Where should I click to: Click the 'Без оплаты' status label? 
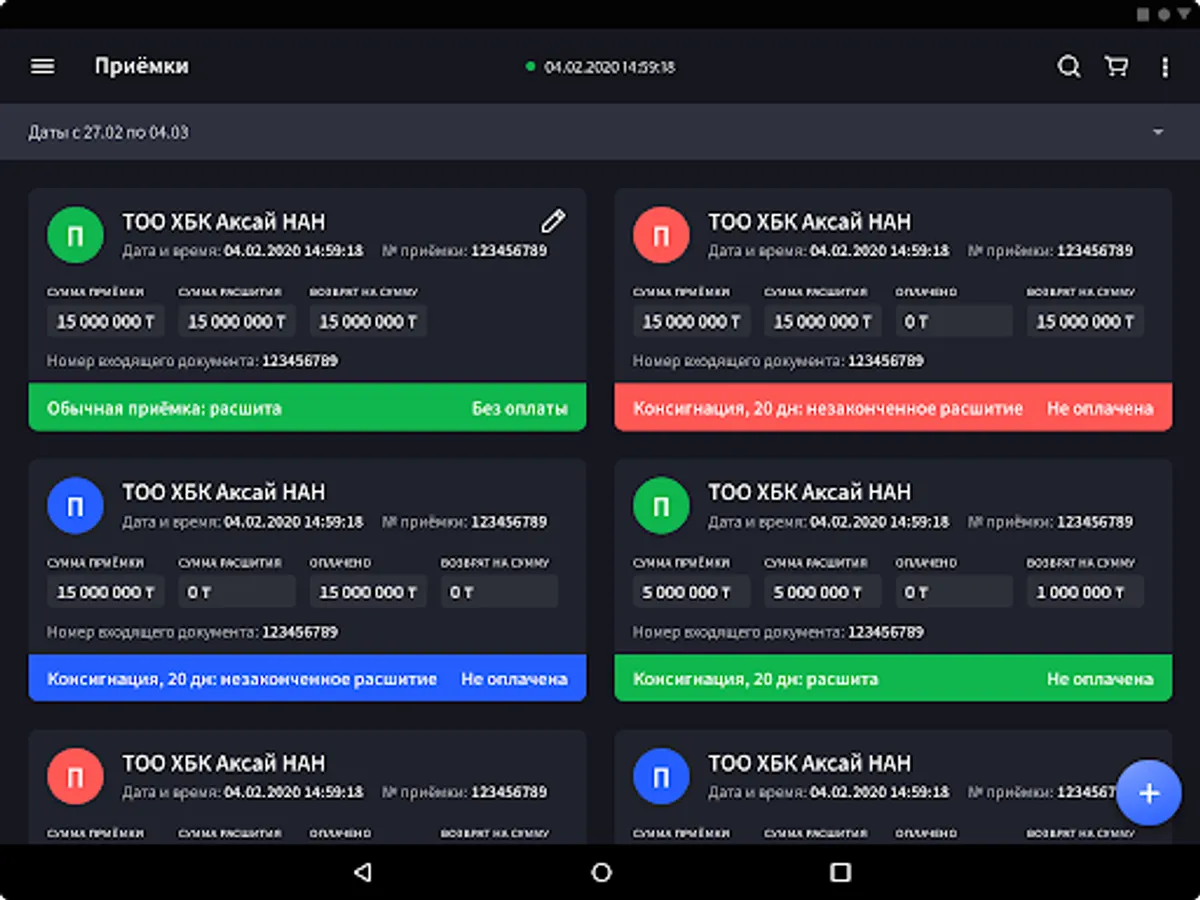point(520,408)
